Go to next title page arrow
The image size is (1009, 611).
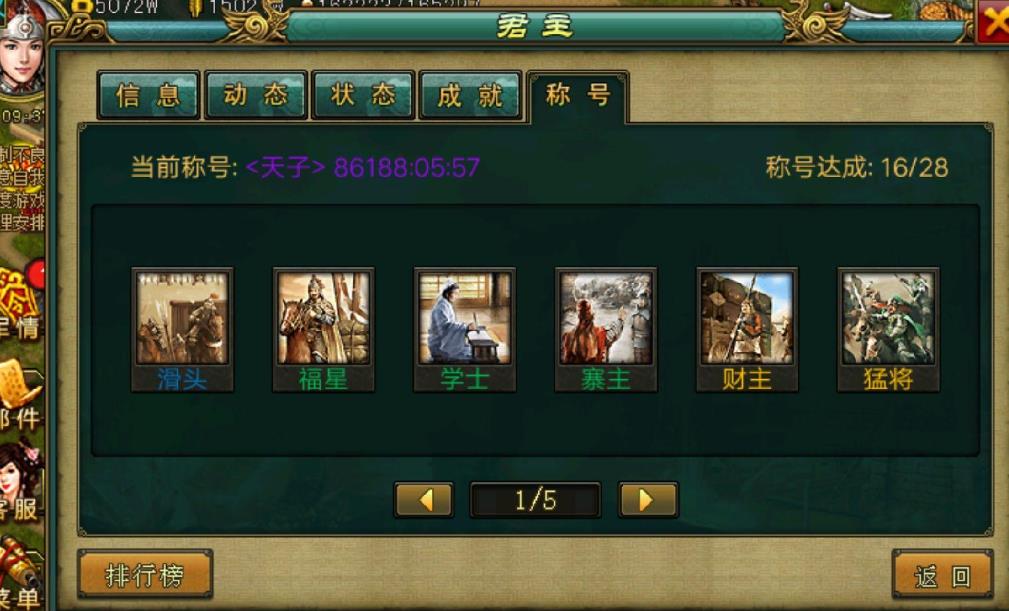tap(647, 500)
